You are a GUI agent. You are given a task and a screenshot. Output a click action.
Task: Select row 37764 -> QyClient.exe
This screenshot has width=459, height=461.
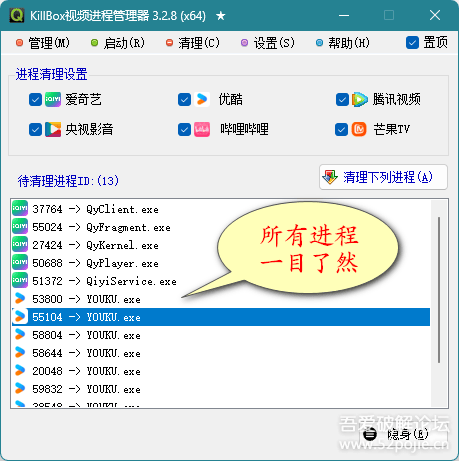coord(221,209)
